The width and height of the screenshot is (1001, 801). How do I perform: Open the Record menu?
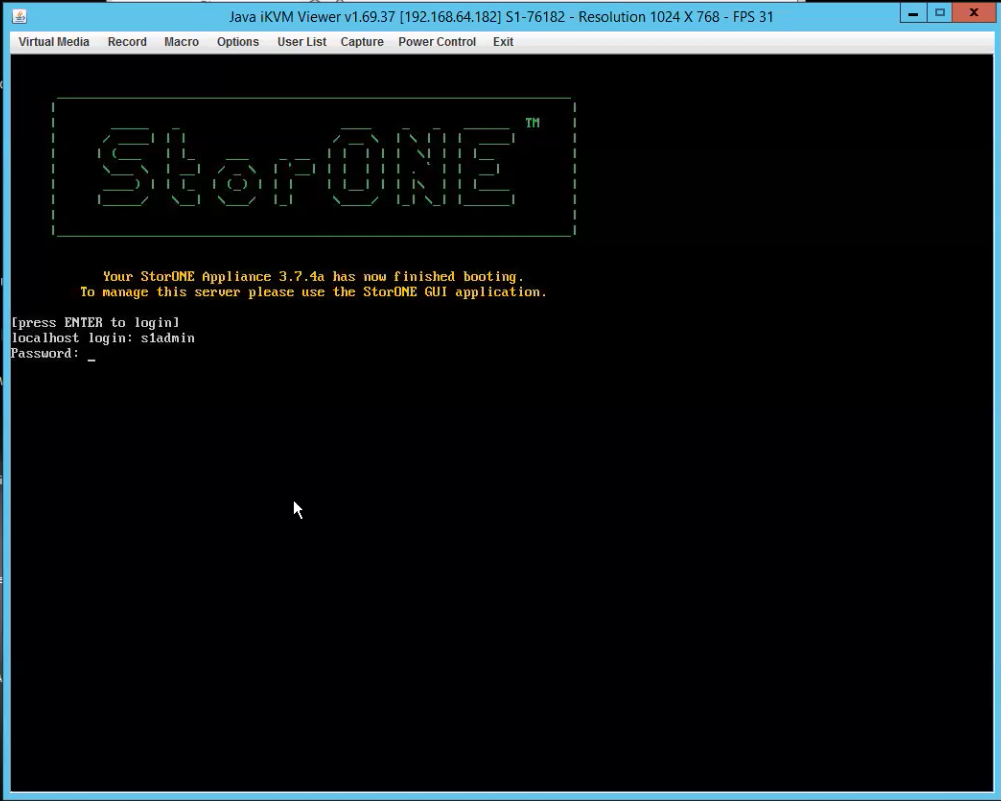tap(127, 42)
